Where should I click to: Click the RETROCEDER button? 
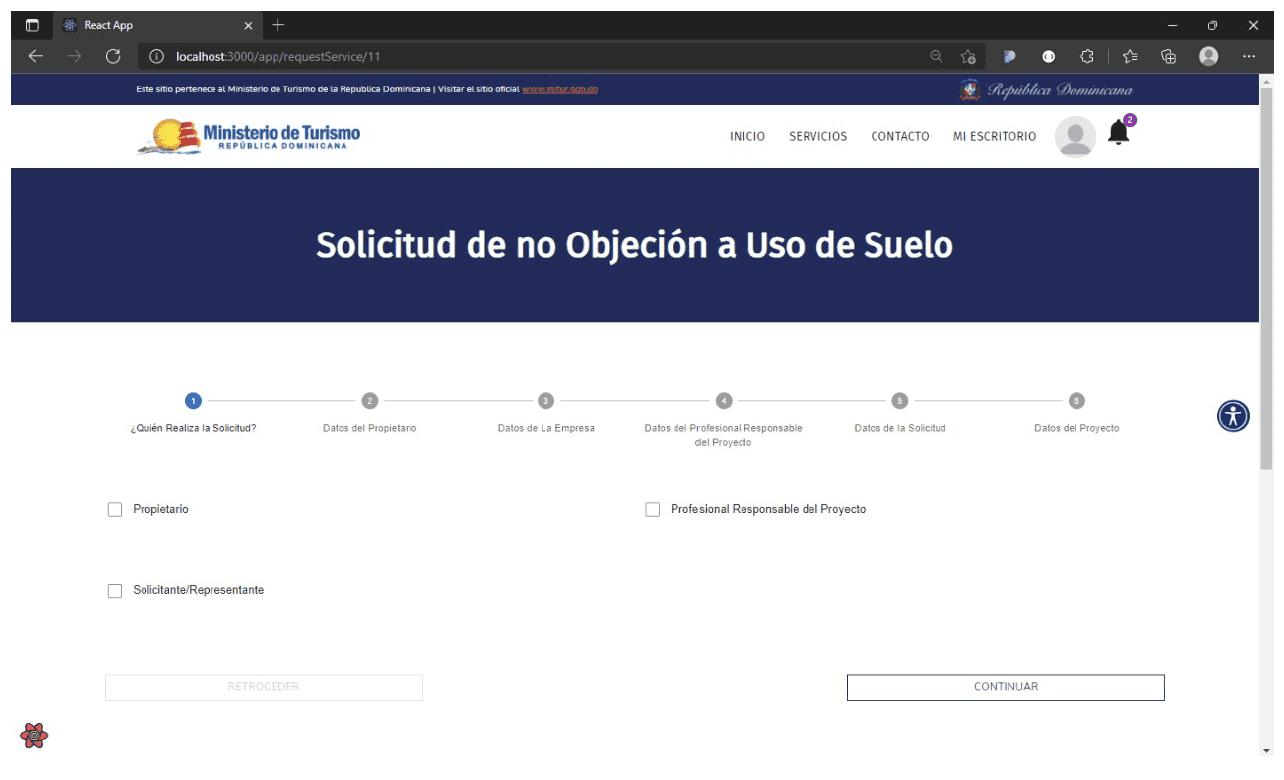click(264, 687)
